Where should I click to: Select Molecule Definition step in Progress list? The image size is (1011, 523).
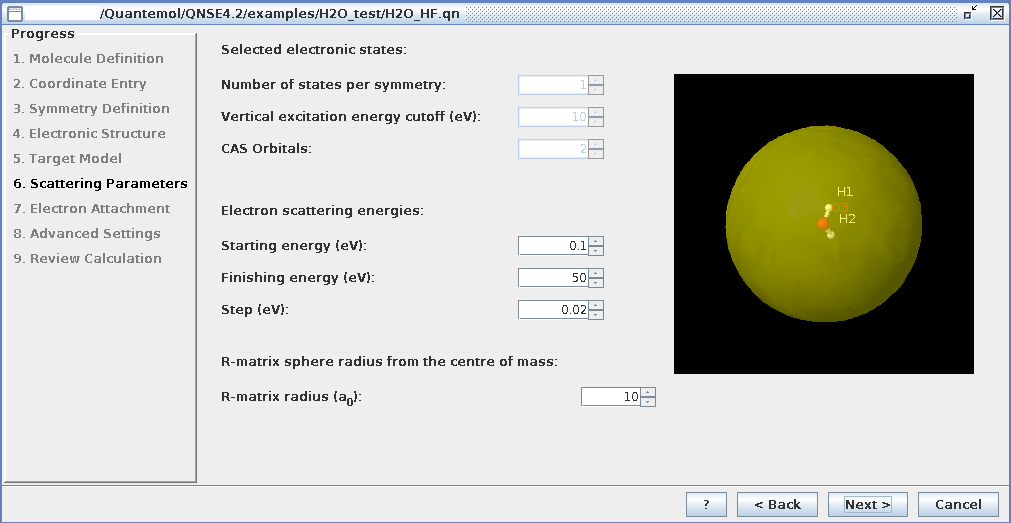pos(88,59)
